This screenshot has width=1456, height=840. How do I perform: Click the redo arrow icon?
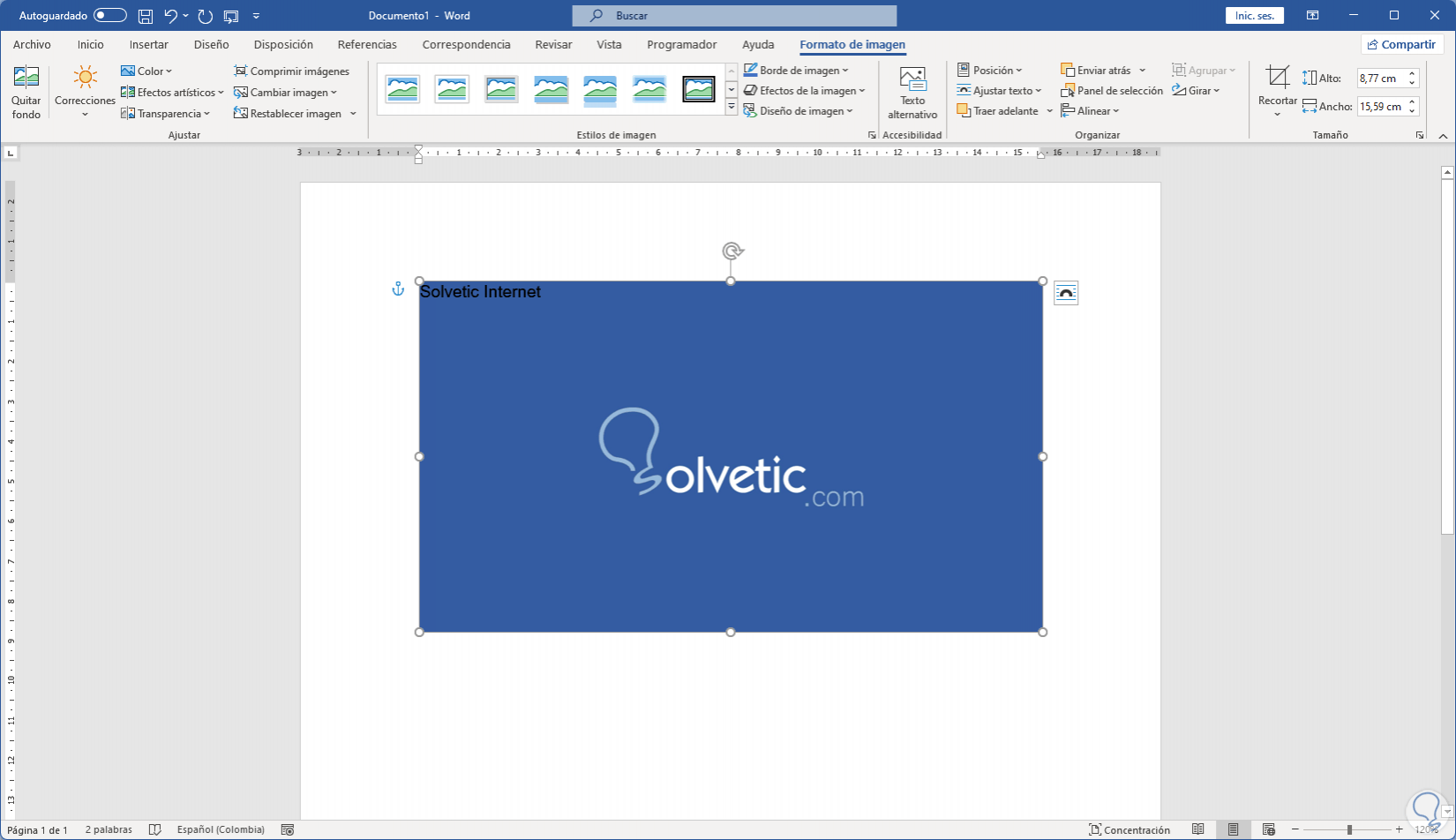[x=206, y=16]
